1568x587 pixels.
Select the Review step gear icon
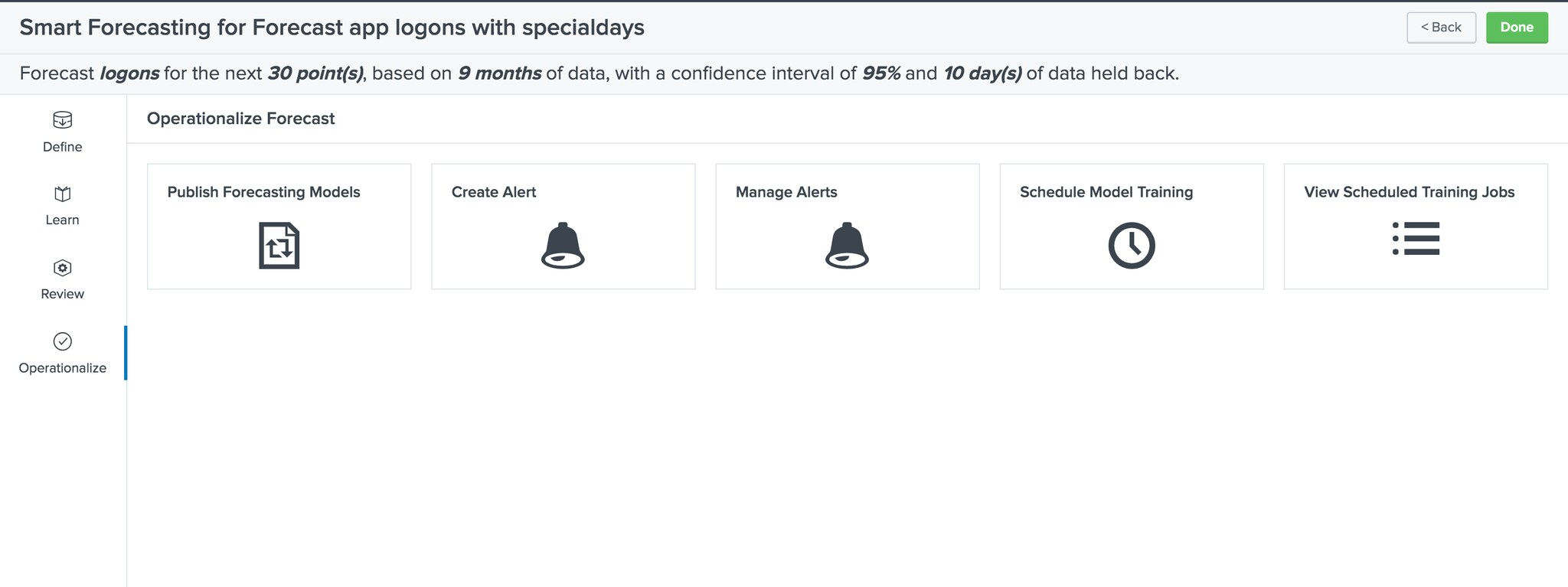point(63,268)
